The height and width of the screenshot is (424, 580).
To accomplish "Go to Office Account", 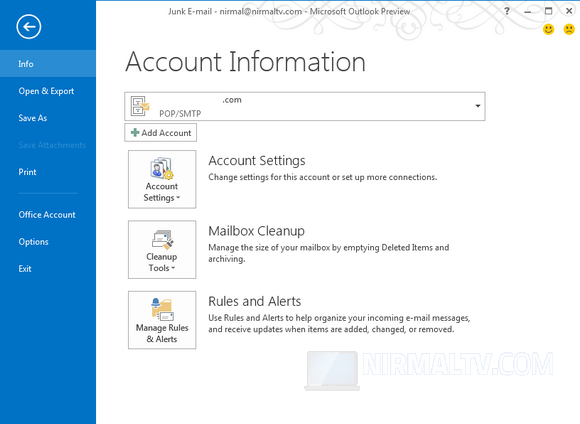I will 47,215.
